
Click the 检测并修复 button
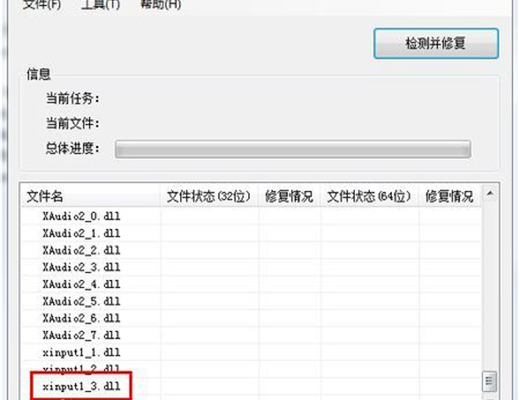point(436,44)
